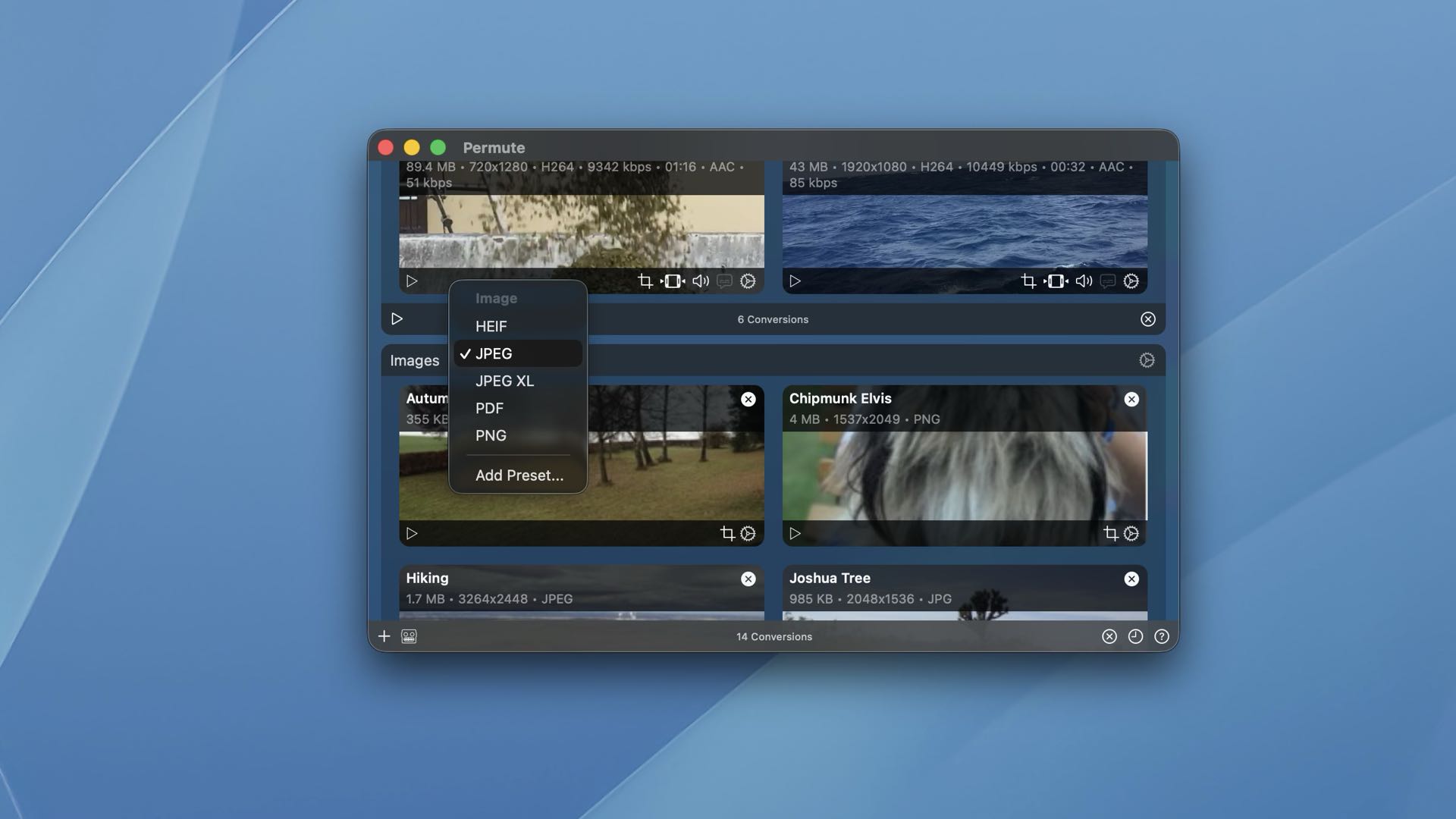Remove the Hiking image
The width and height of the screenshot is (1456, 819).
(748, 579)
